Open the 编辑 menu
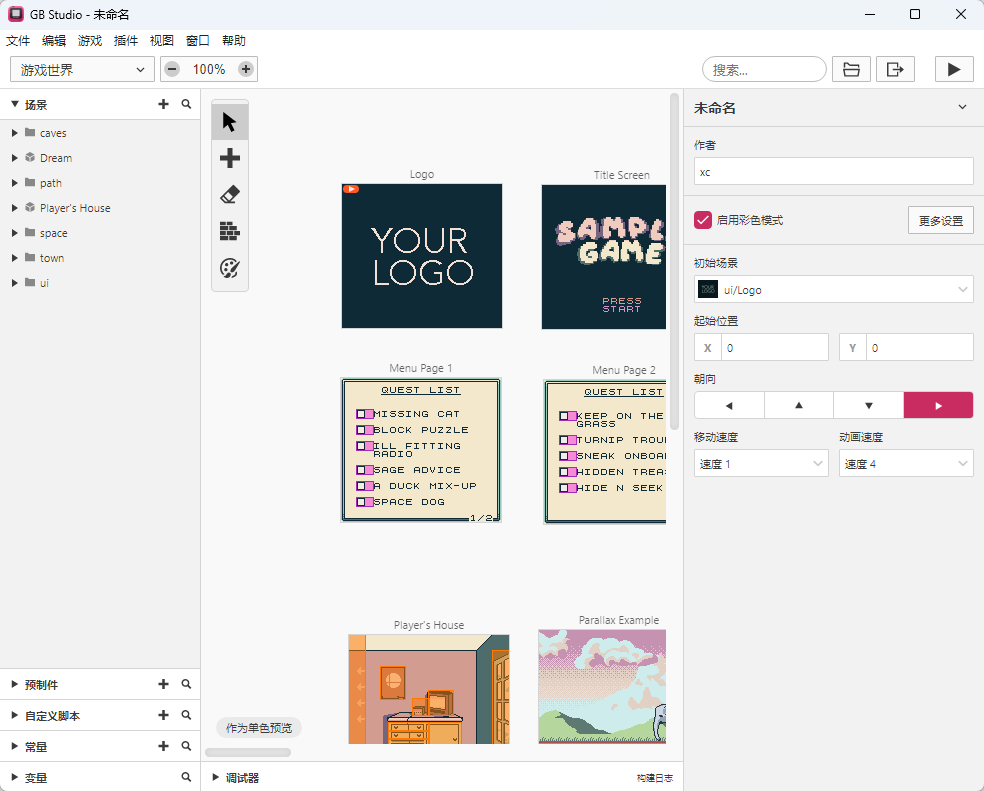The width and height of the screenshot is (984, 791). click(x=54, y=41)
